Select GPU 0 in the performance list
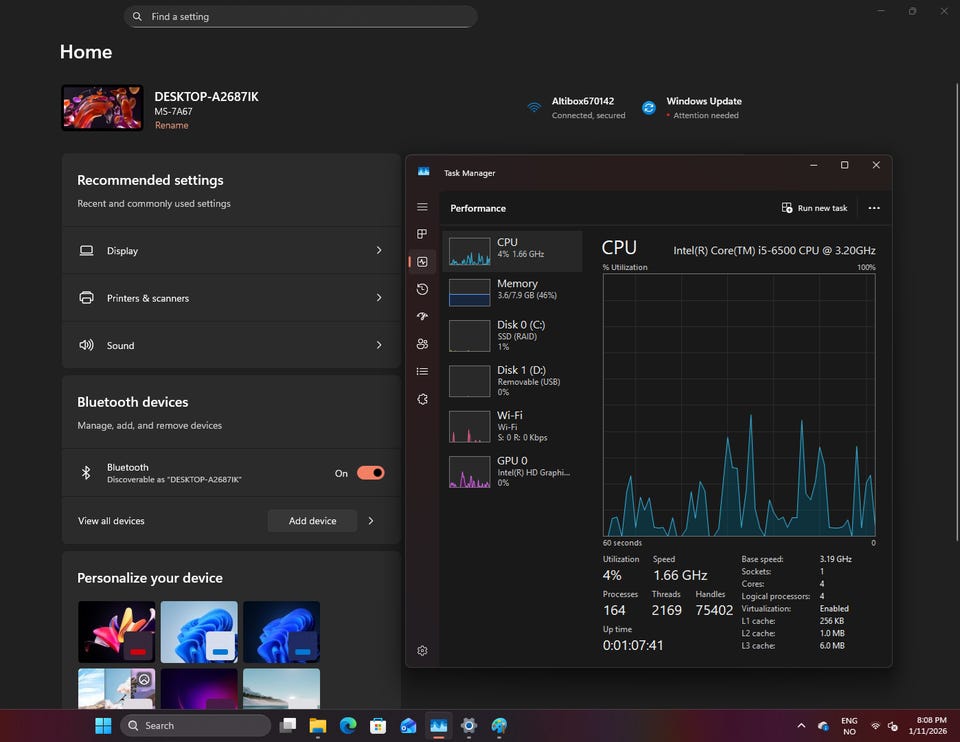The image size is (960, 742). point(512,469)
